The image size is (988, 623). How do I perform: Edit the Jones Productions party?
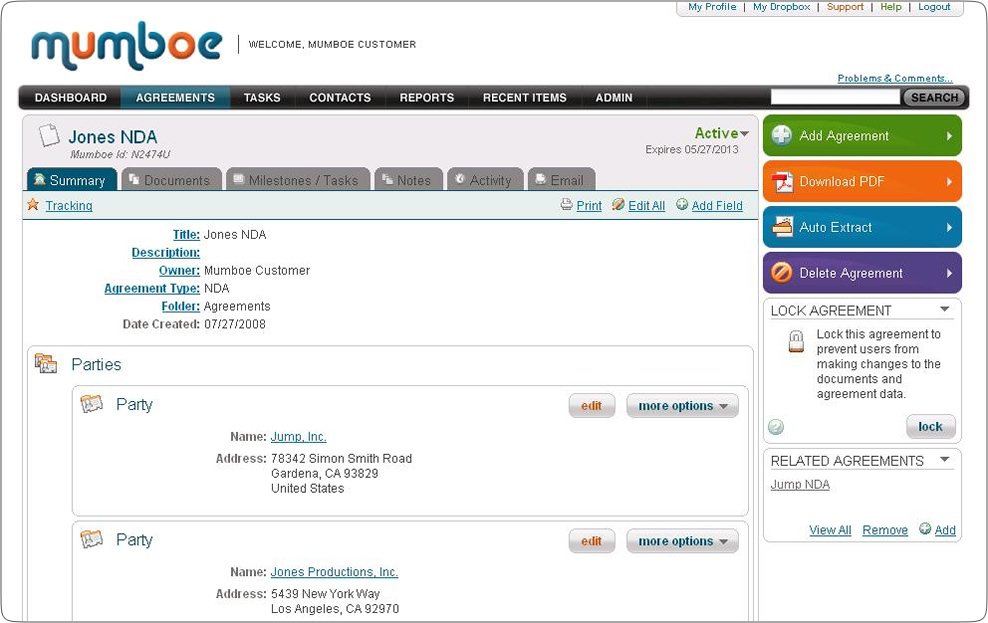[592, 541]
